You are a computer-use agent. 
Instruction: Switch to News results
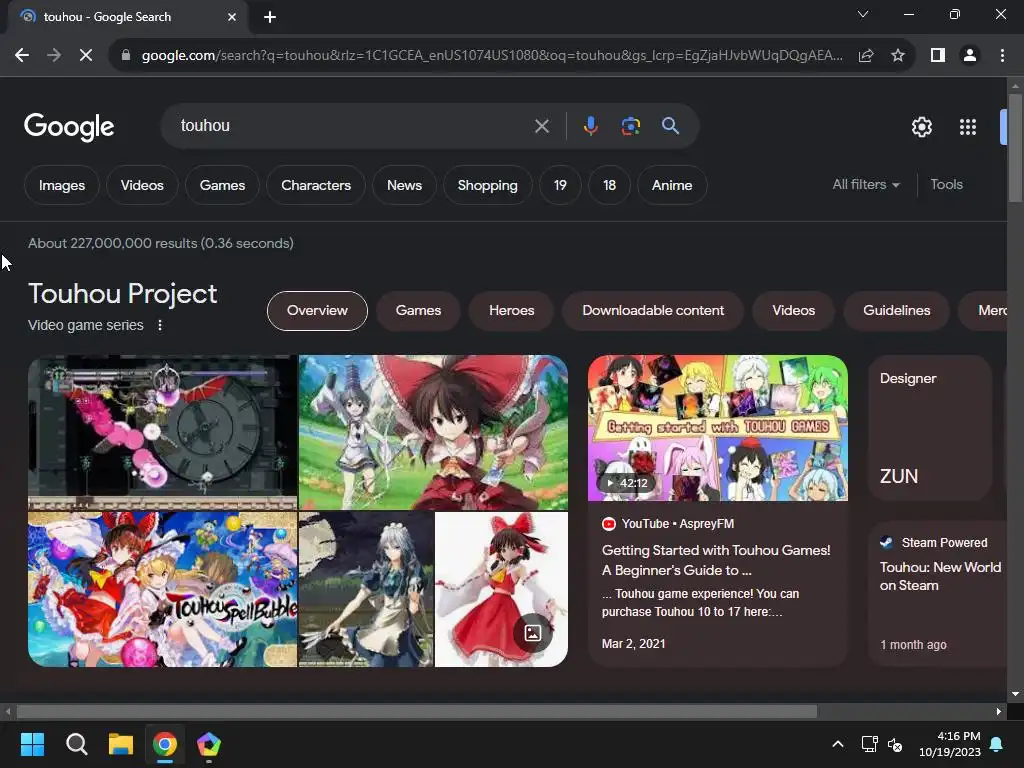click(404, 185)
